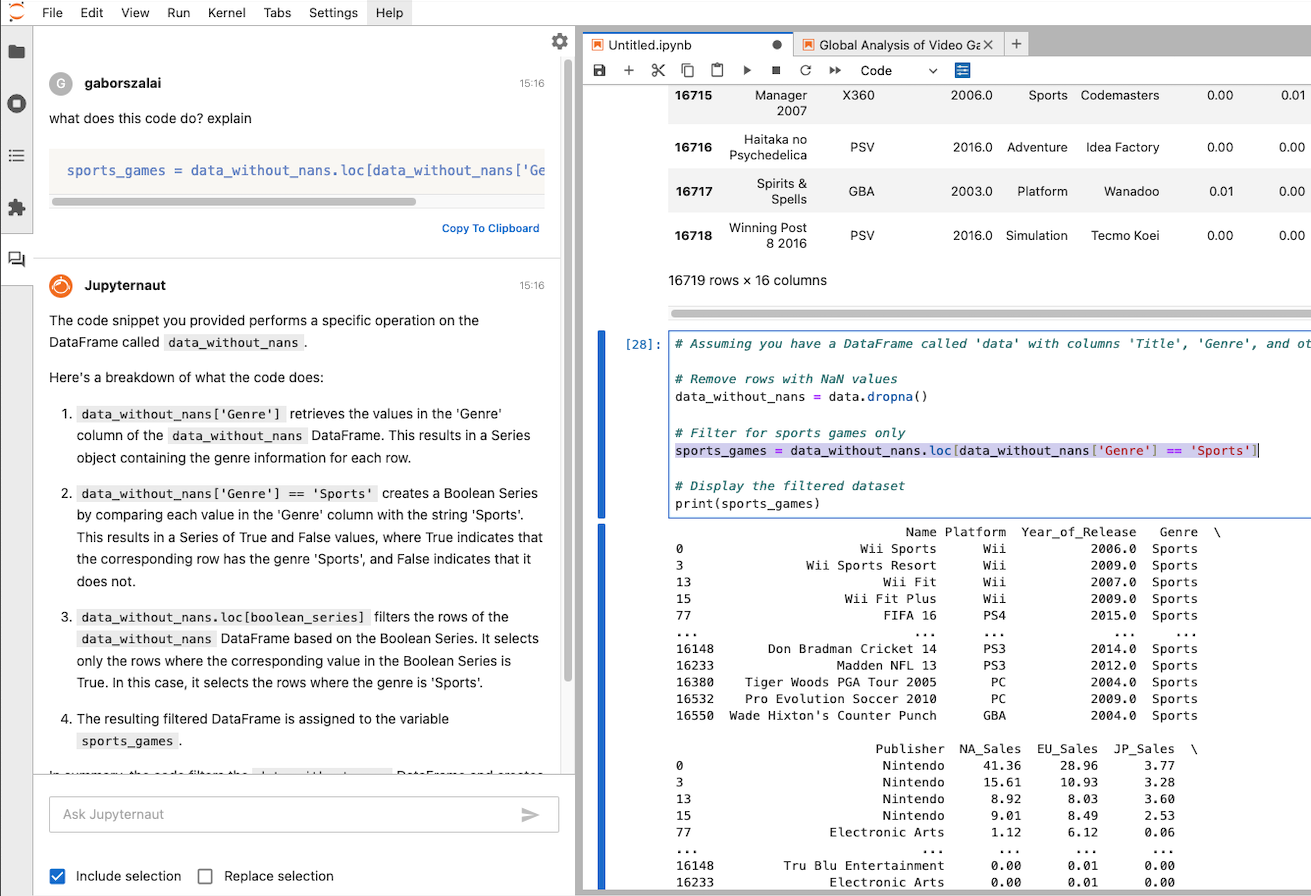This screenshot has height=896, width=1311.
Task: Click the data.dropna() code line
Action: click(x=802, y=397)
